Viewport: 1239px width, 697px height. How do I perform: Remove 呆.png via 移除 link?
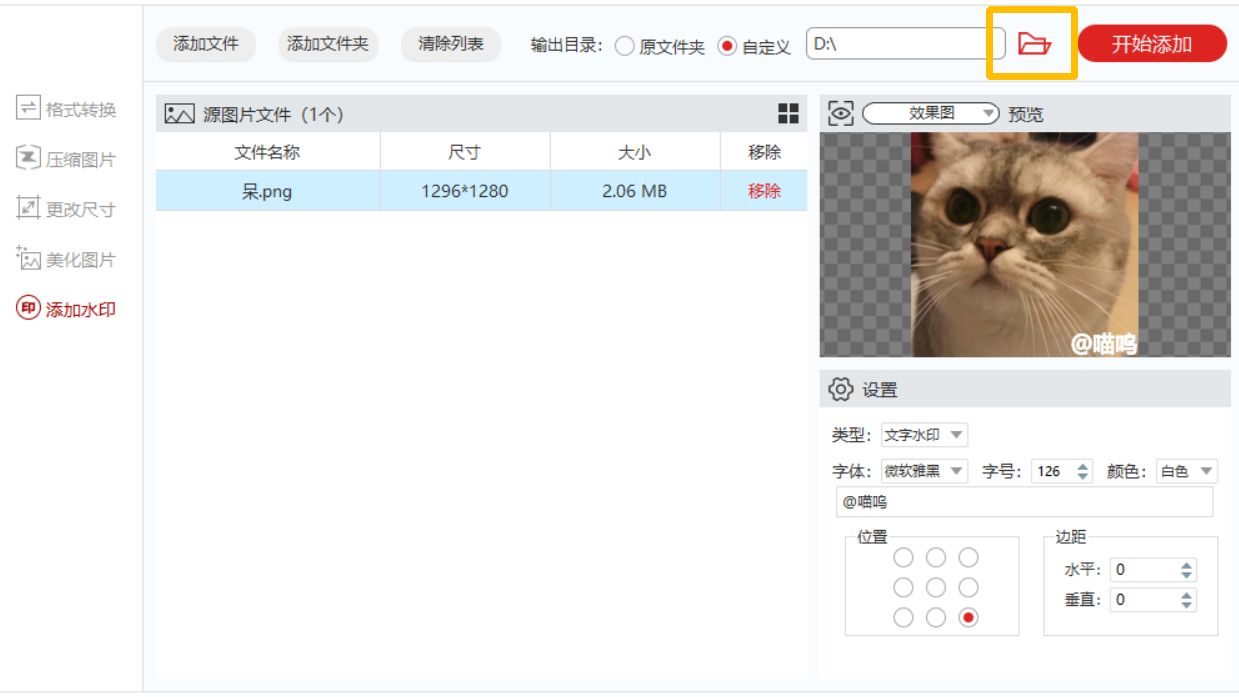[764, 191]
